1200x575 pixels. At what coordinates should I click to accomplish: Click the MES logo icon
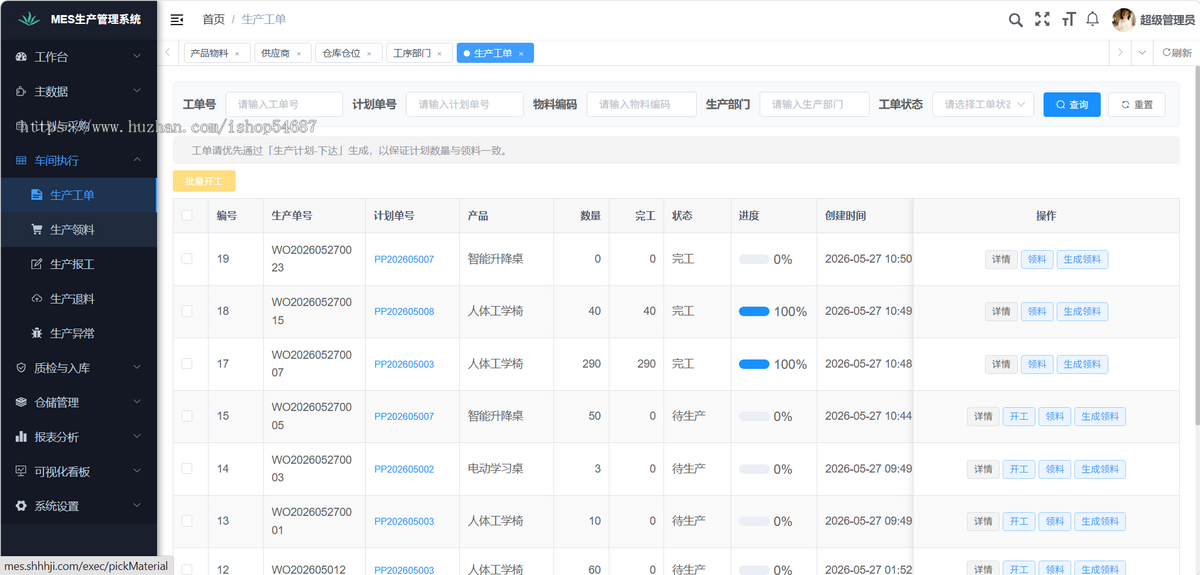coord(30,19)
